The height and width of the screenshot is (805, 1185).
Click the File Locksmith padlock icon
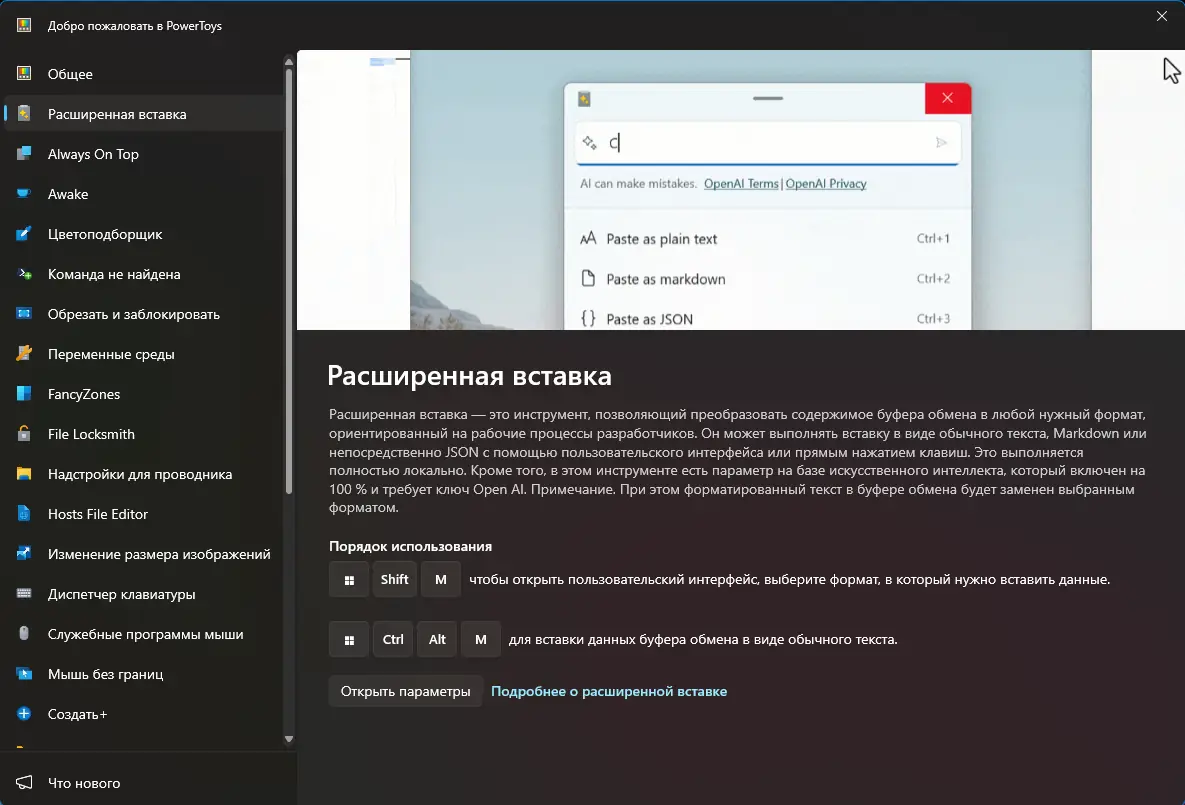(24, 434)
